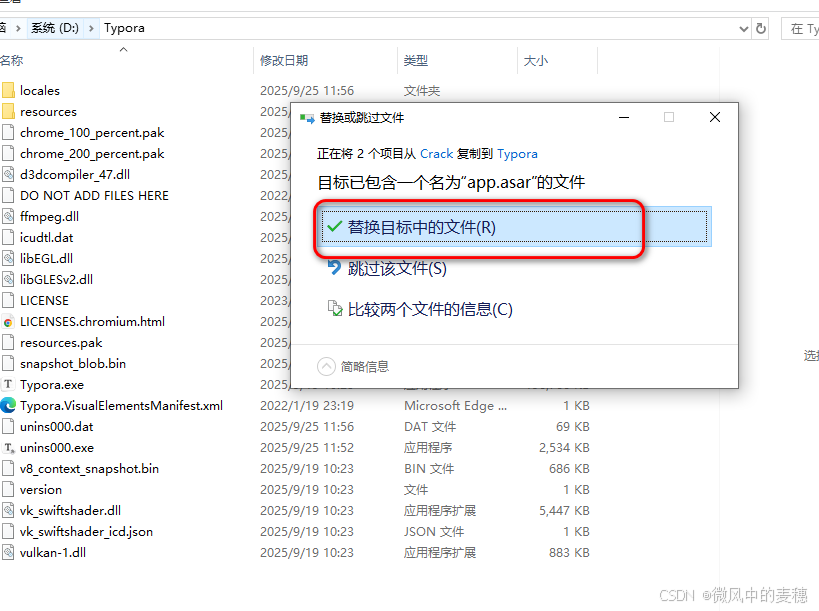Select the Typora breadcrumb segment
Viewport: 819px width, 611px height.
(124, 28)
